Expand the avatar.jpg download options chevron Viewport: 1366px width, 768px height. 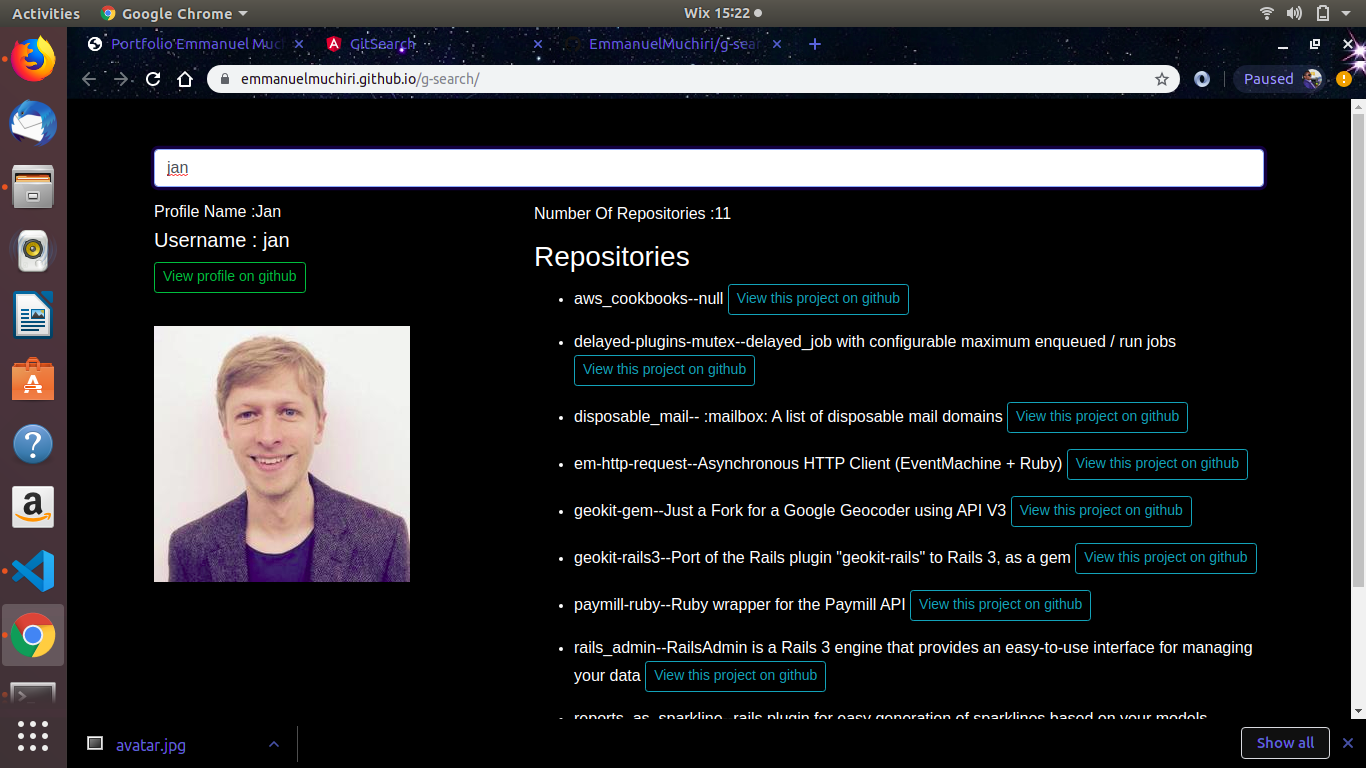pyautogui.click(x=273, y=744)
